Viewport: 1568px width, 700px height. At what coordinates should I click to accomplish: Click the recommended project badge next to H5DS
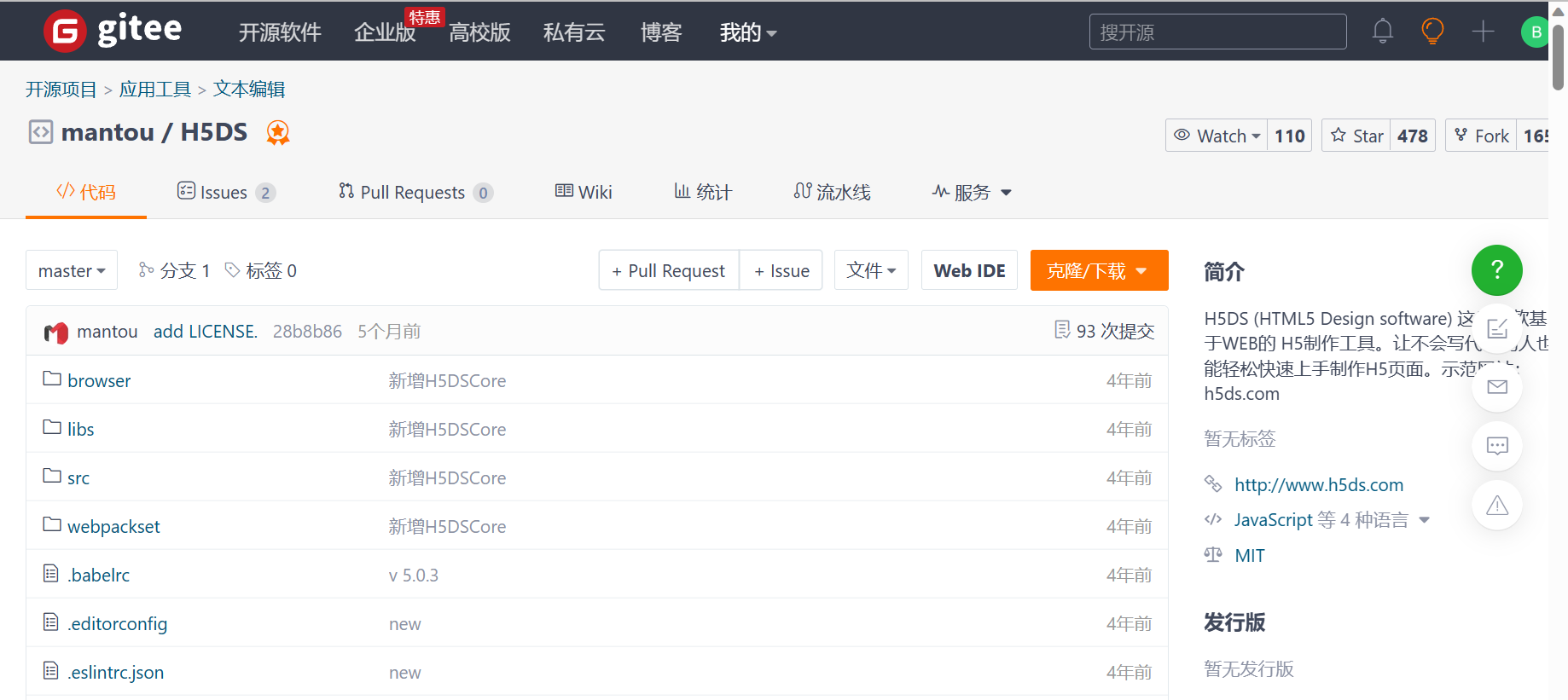coord(278,132)
